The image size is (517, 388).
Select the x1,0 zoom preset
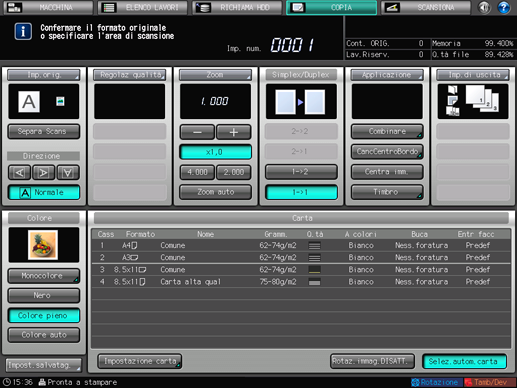tap(215, 152)
